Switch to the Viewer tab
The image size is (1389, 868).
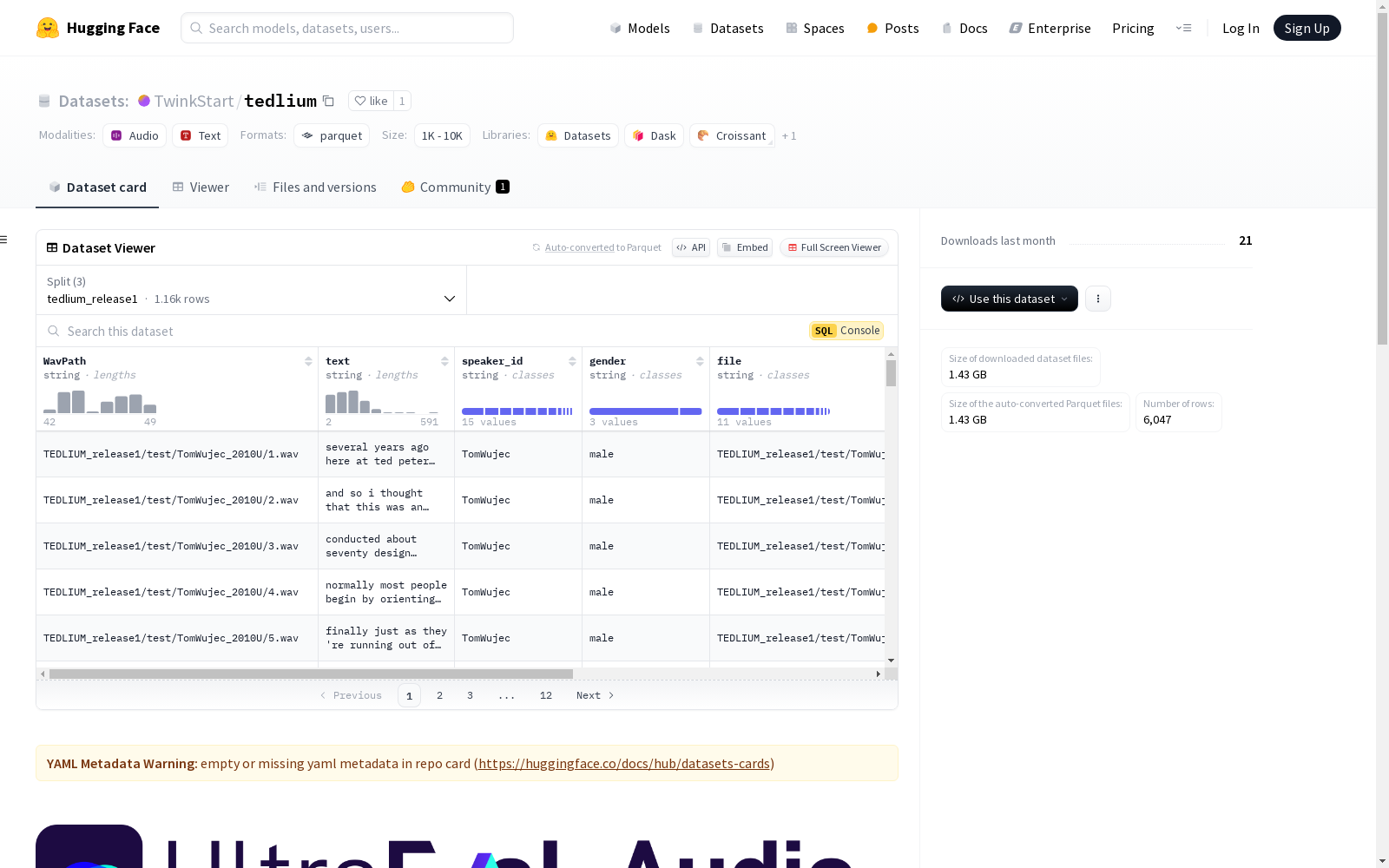[201, 187]
